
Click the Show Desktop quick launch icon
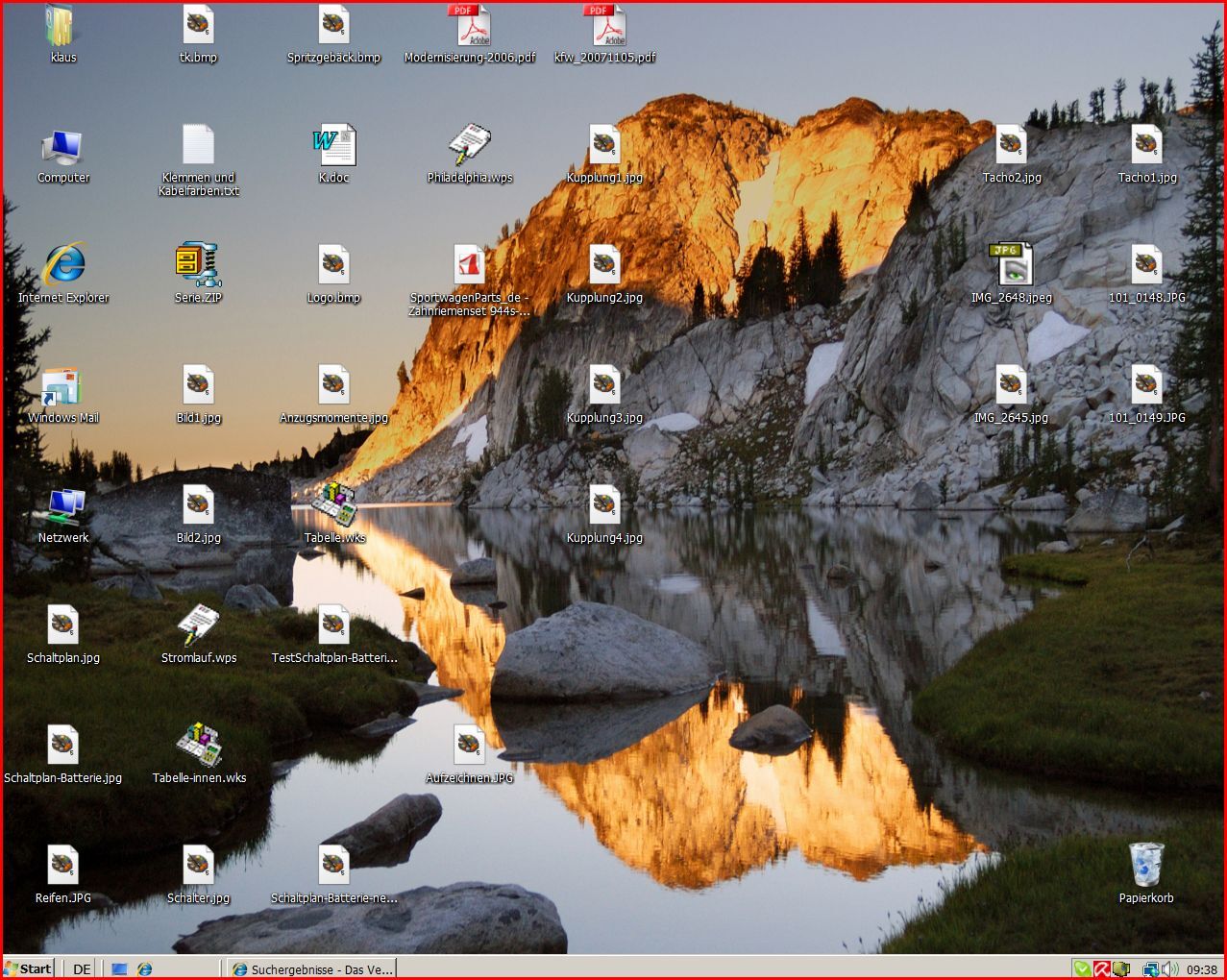(x=120, y=969)
